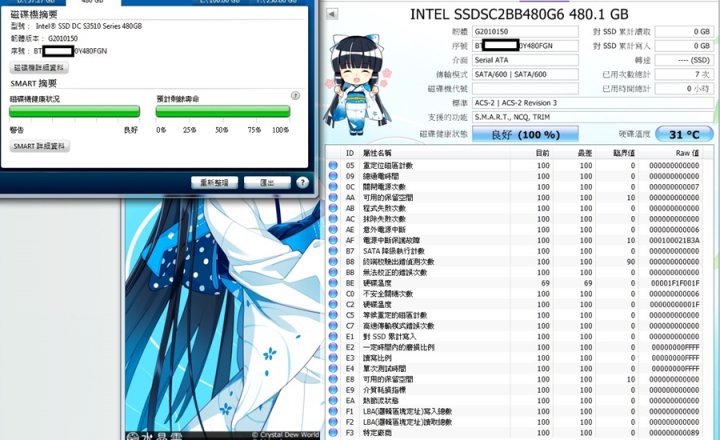The width and height of the screenshot is (720, 440).
Task: Click the blue status orb in row E2
Action: coord(333,347)
